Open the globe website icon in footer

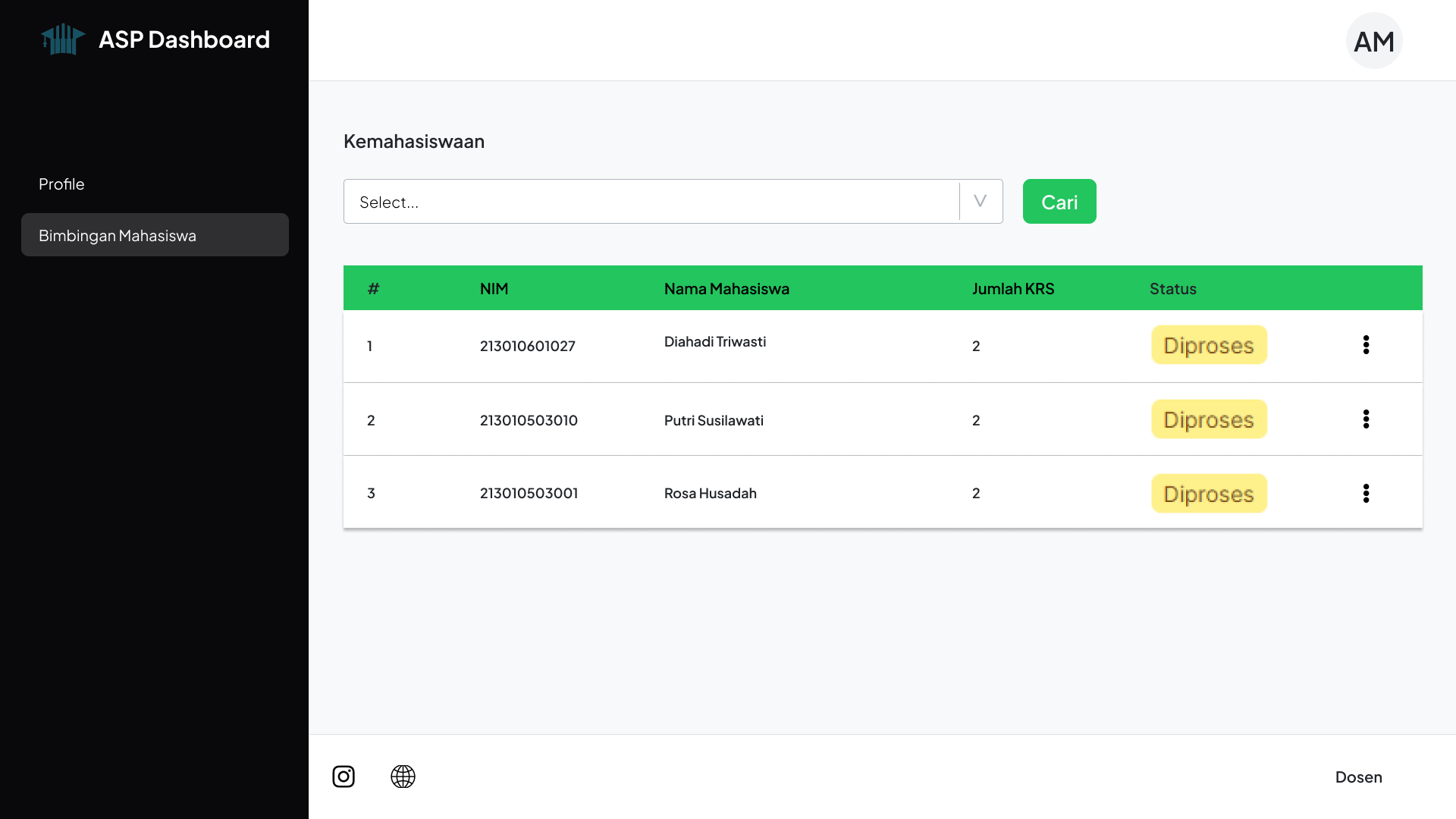point(403,777)
